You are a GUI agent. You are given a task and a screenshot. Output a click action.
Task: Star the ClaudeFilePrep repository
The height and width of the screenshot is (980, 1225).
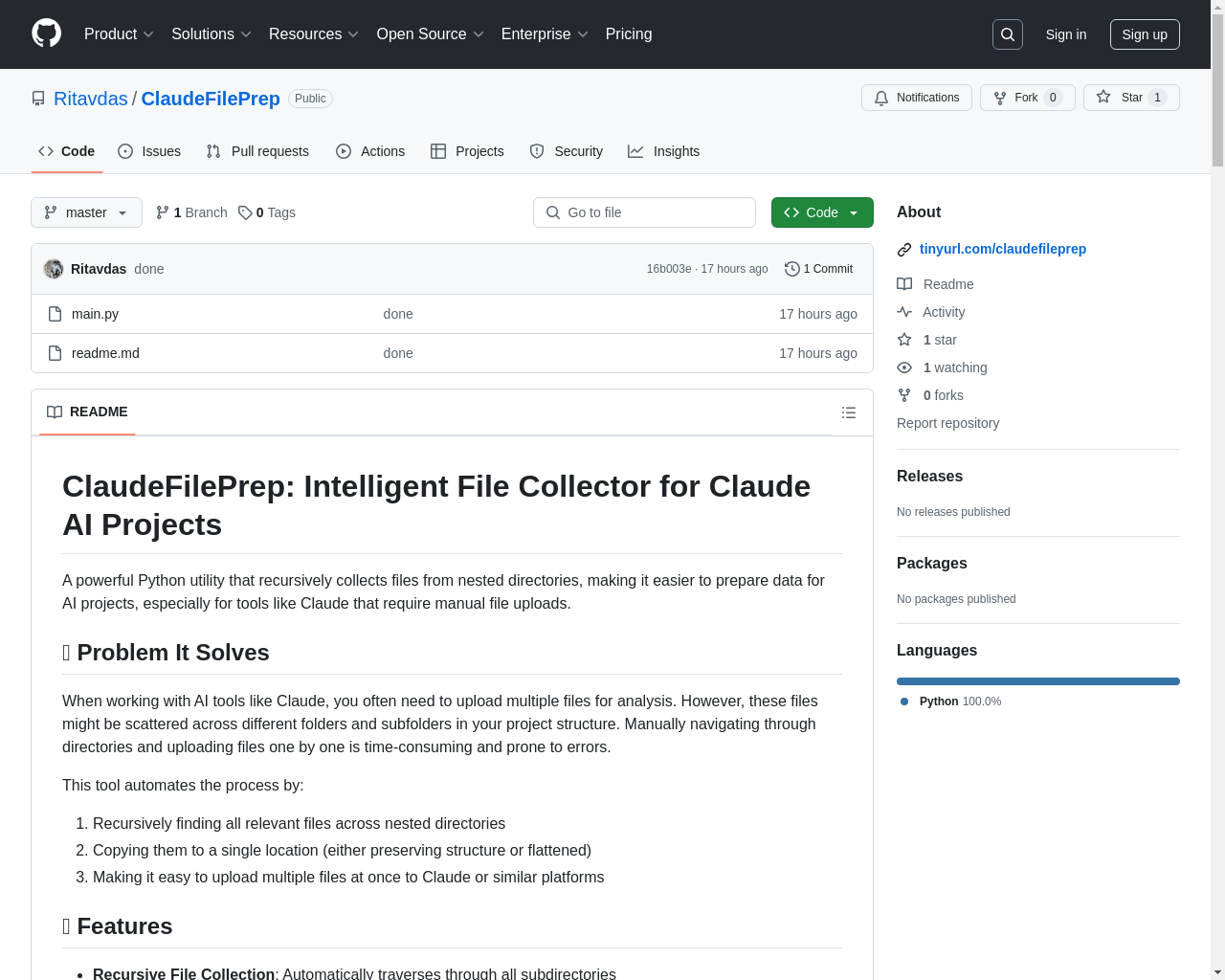(x=1131, y=98)
